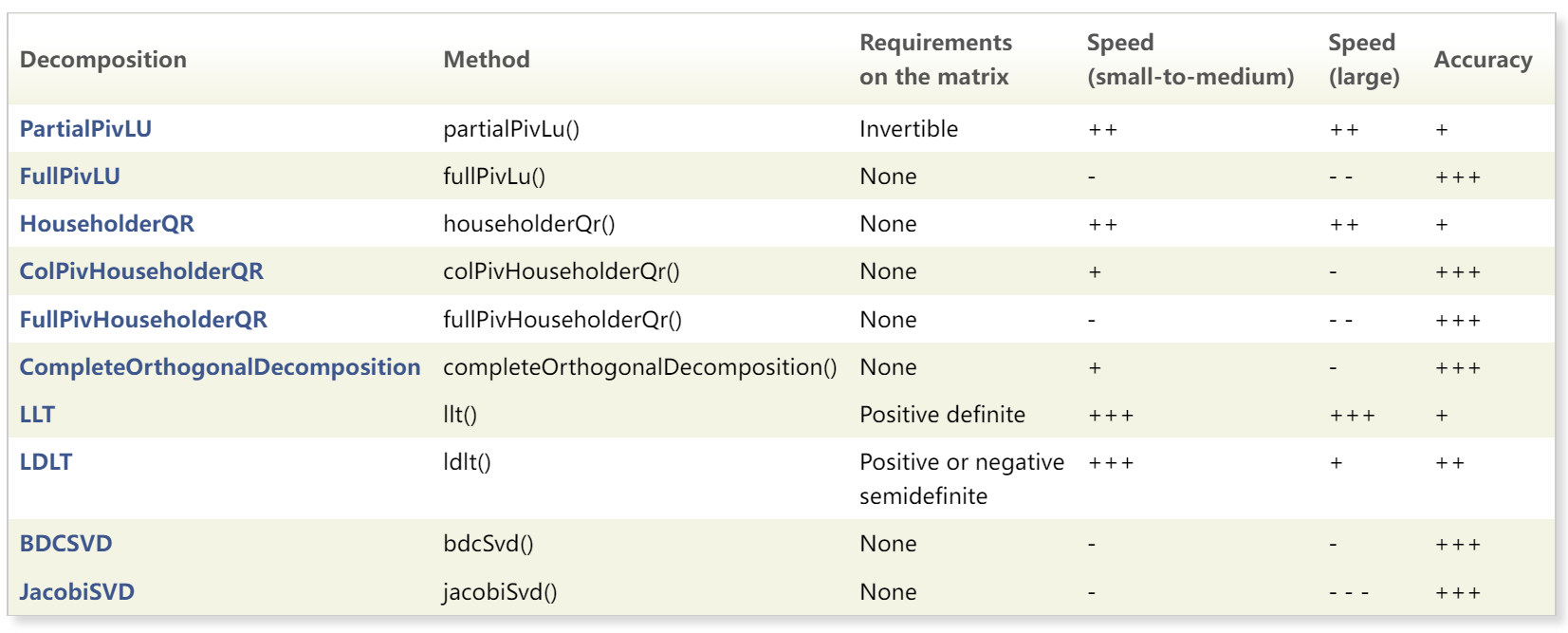Open the FullPivHouseholderQR link

click(143, 320)
